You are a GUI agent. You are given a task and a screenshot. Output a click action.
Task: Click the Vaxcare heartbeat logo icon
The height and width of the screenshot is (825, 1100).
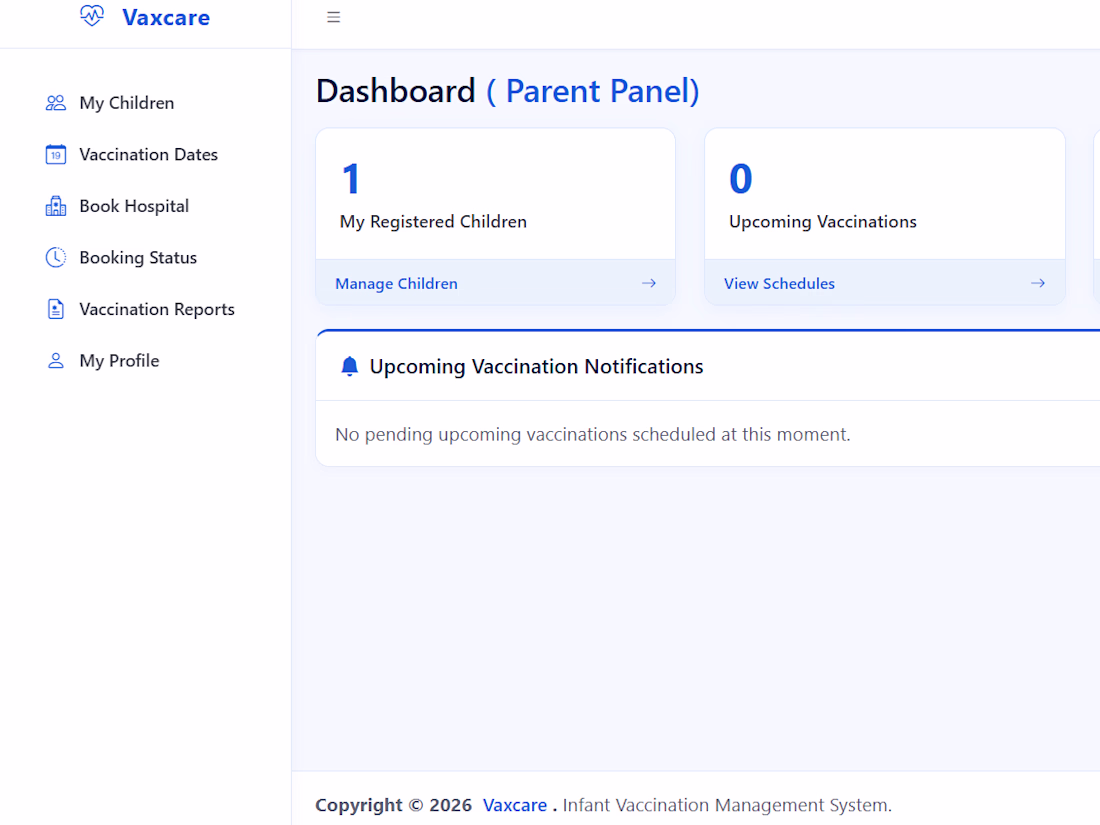coord(92,15)
